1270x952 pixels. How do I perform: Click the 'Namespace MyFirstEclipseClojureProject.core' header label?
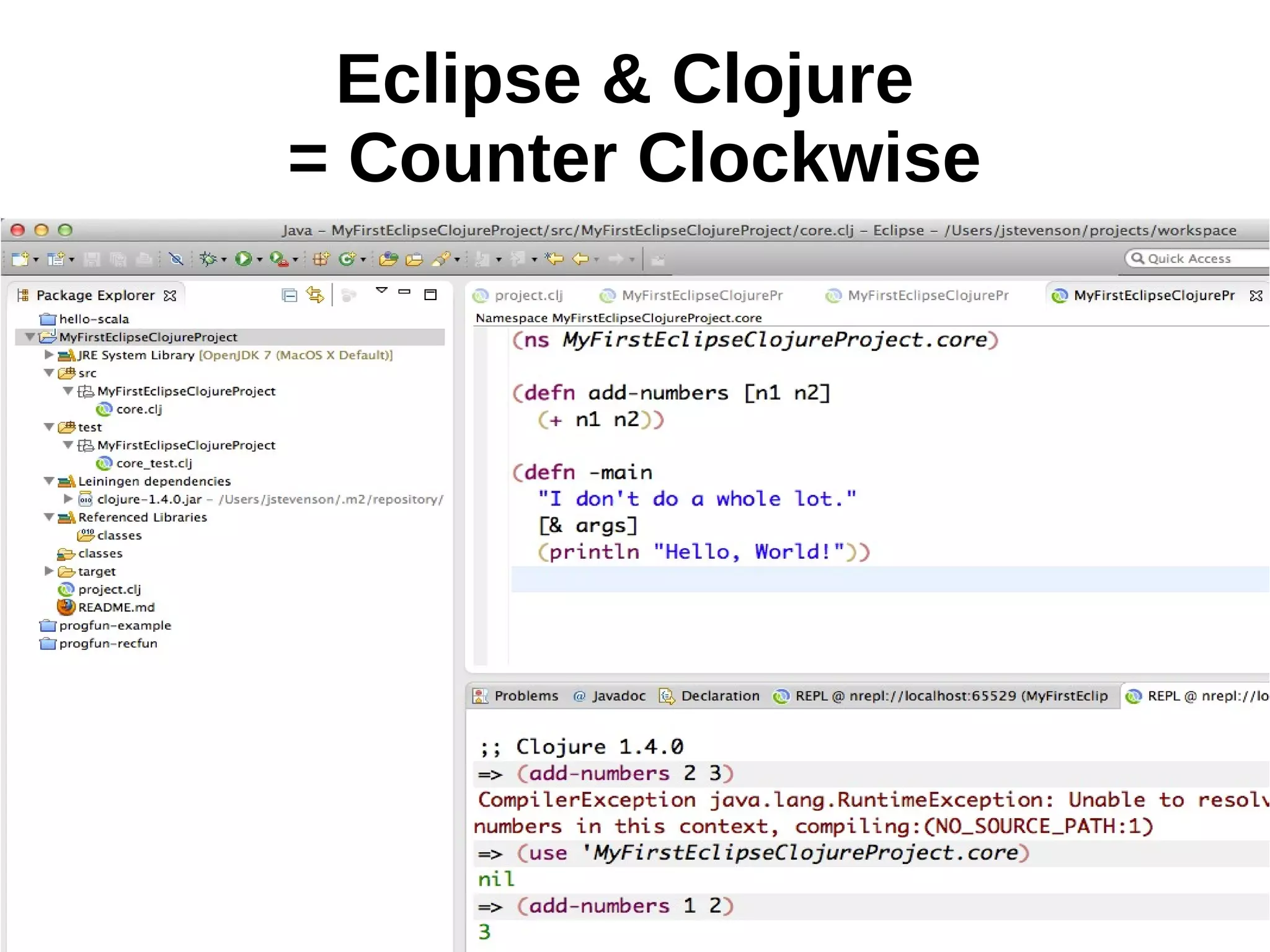(618, 318)
